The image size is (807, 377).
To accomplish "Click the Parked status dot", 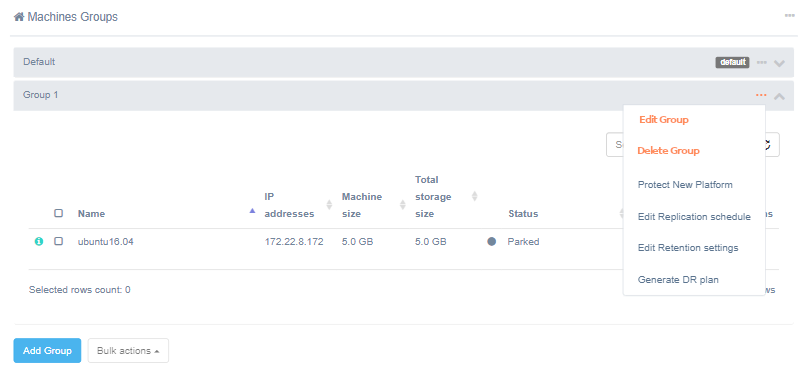I will click(x=492, y=241).
